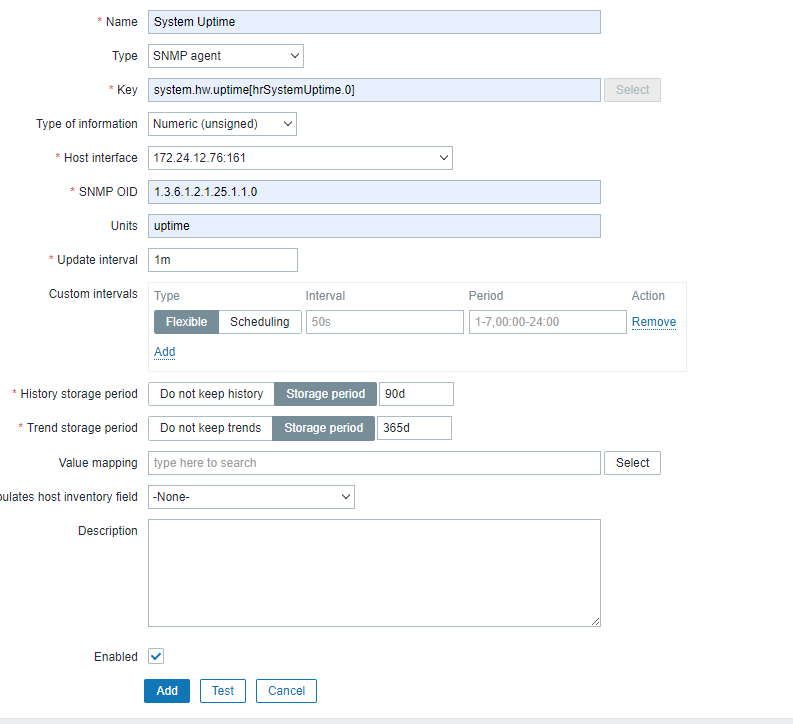Click the Period field with 1-7,00:00-24:00 placeholder

coord(547,322)
